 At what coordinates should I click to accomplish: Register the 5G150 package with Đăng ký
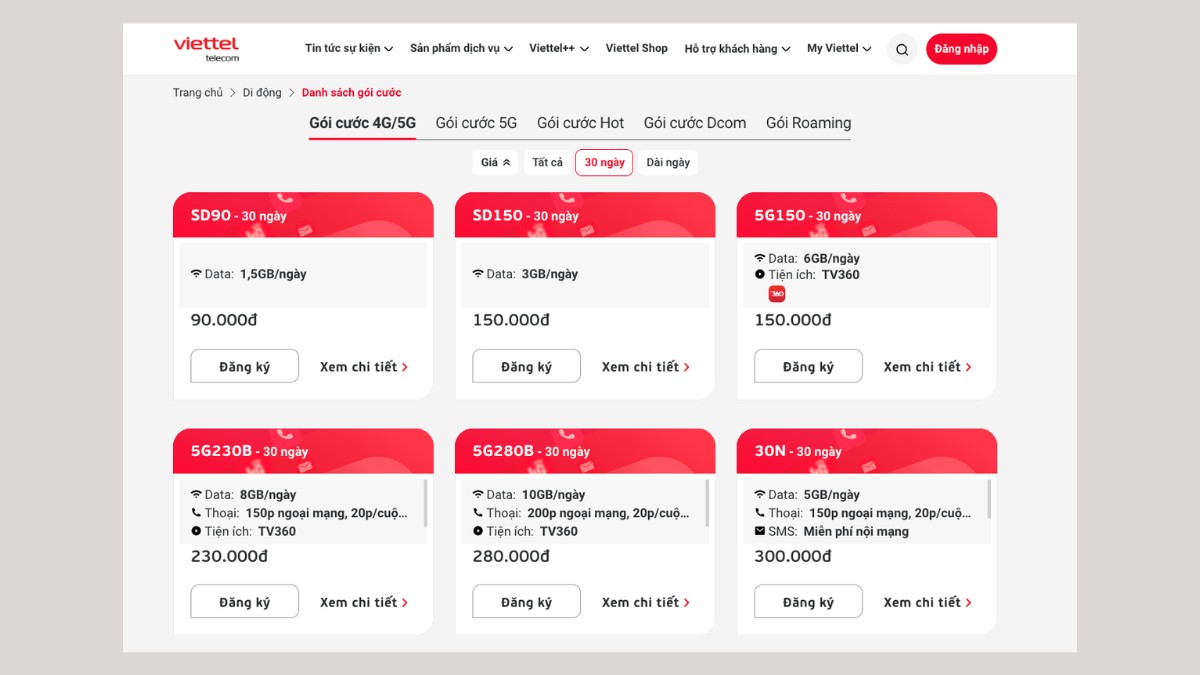click(x=808, y=366)
